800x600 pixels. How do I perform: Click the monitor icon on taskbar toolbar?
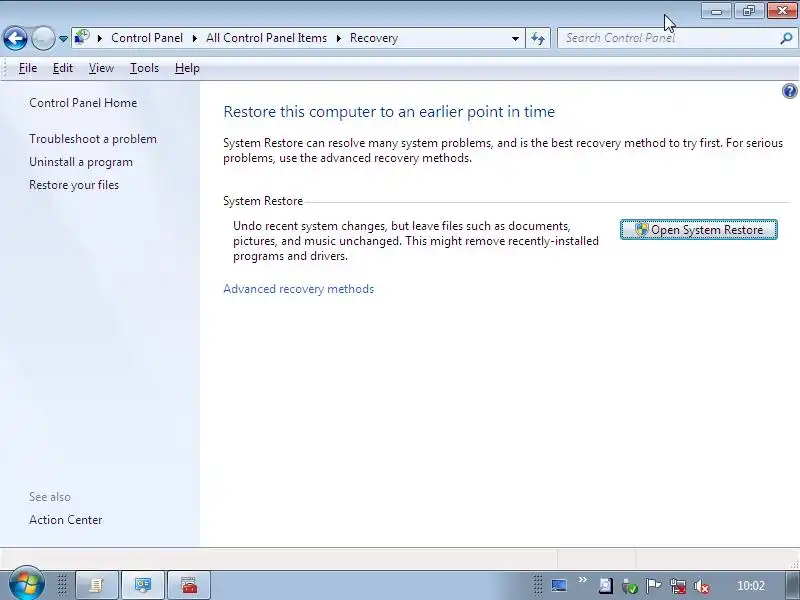click(559, 585)
